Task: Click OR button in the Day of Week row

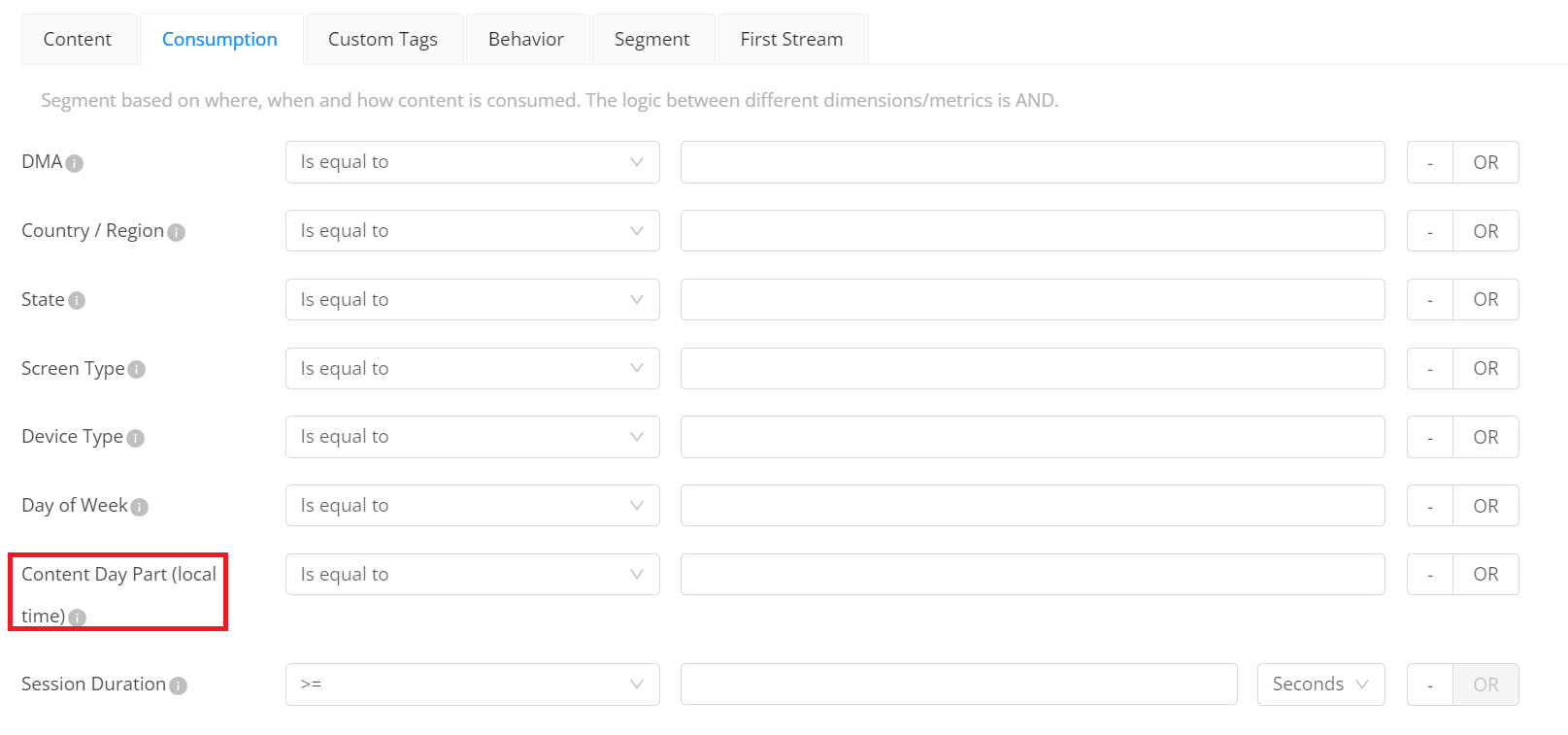Action: coord(1485,506)
